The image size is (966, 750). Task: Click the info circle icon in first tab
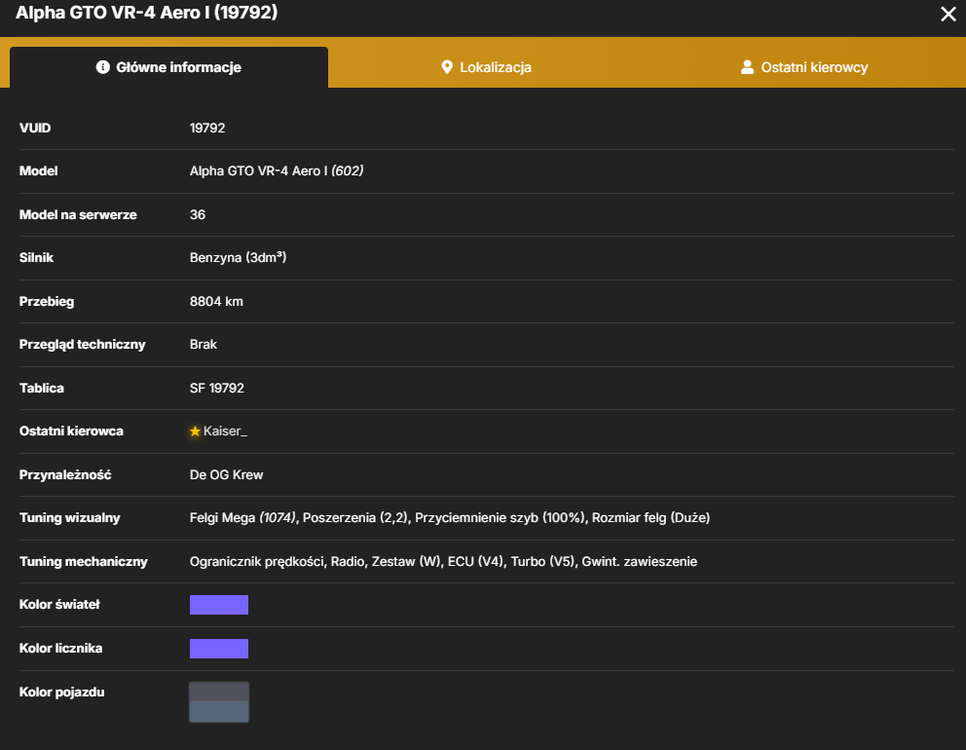(103, 67)
